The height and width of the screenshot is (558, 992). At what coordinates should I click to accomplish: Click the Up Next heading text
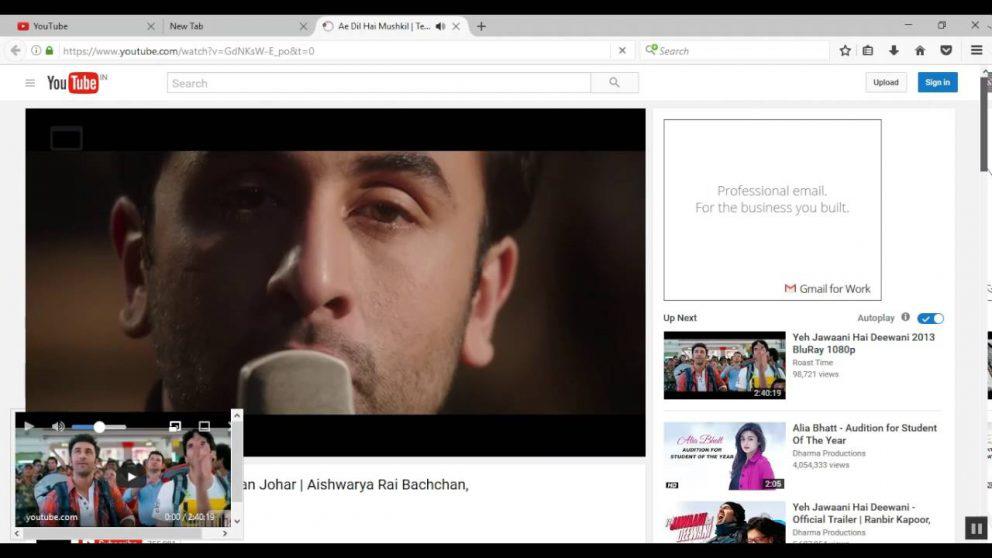680,318
